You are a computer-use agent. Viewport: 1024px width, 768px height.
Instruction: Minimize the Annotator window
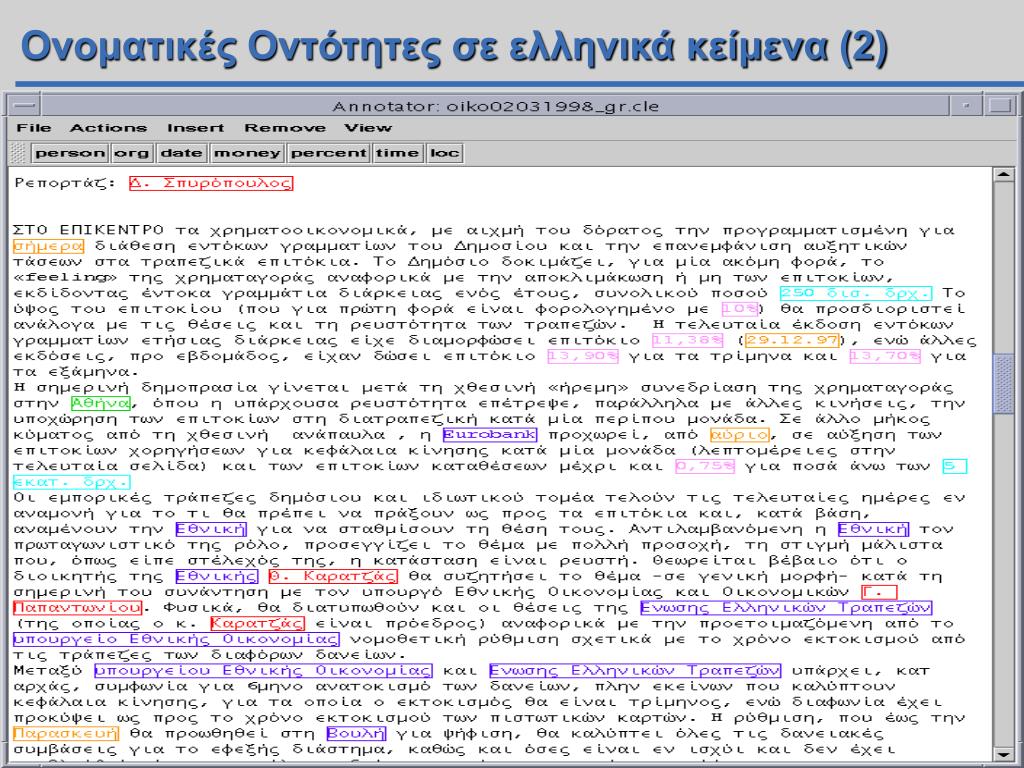coord(966,105)
